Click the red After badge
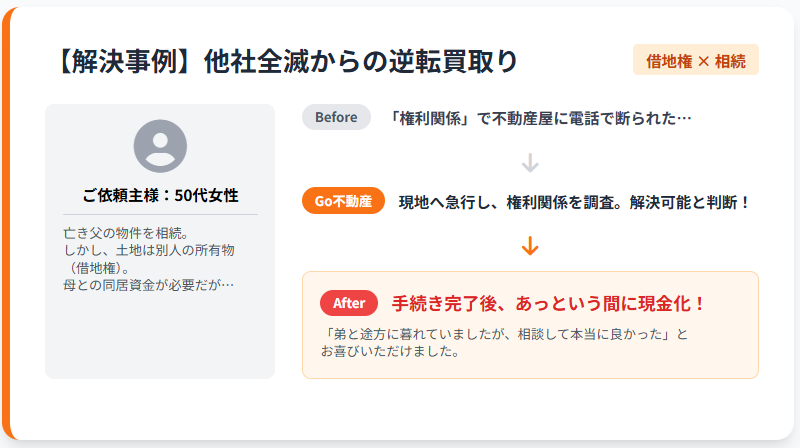800x448 pixels. point(349,303)
